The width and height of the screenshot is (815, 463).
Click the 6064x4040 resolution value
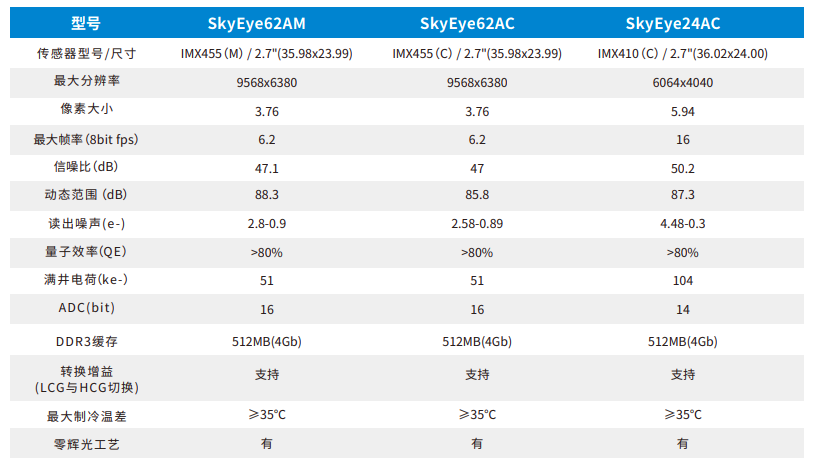click(x=683, y=82)
